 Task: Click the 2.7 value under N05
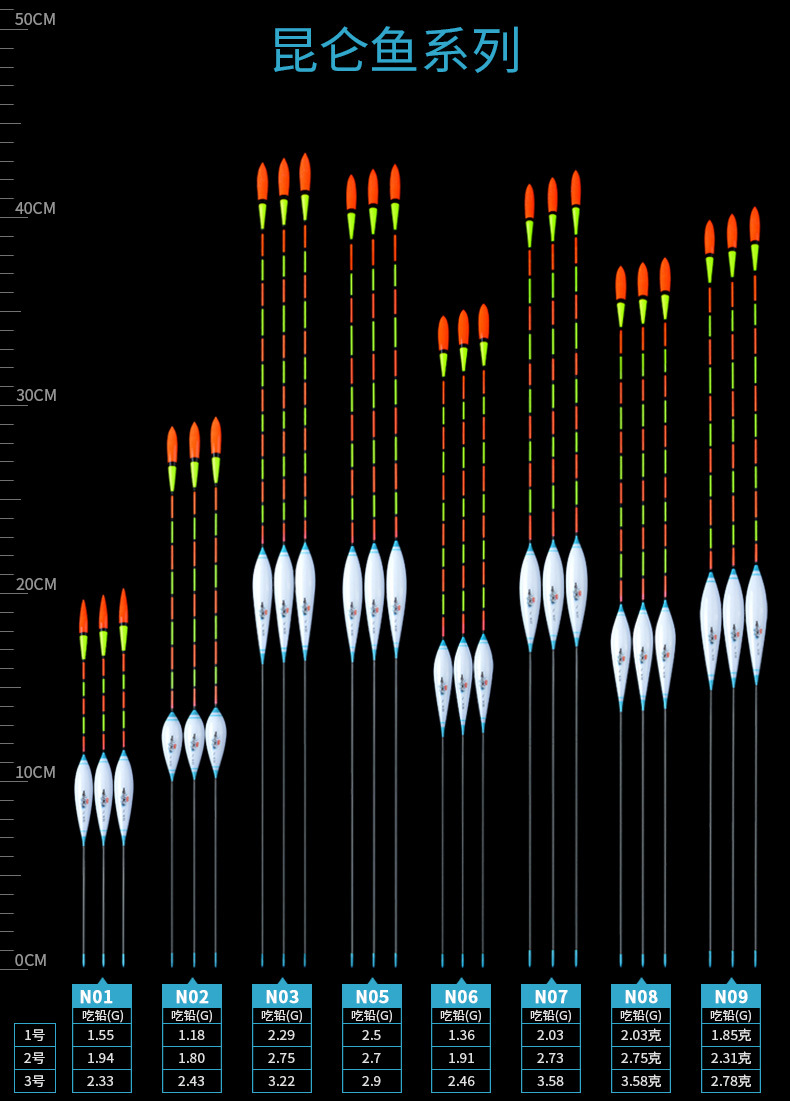pos(371,1058)
